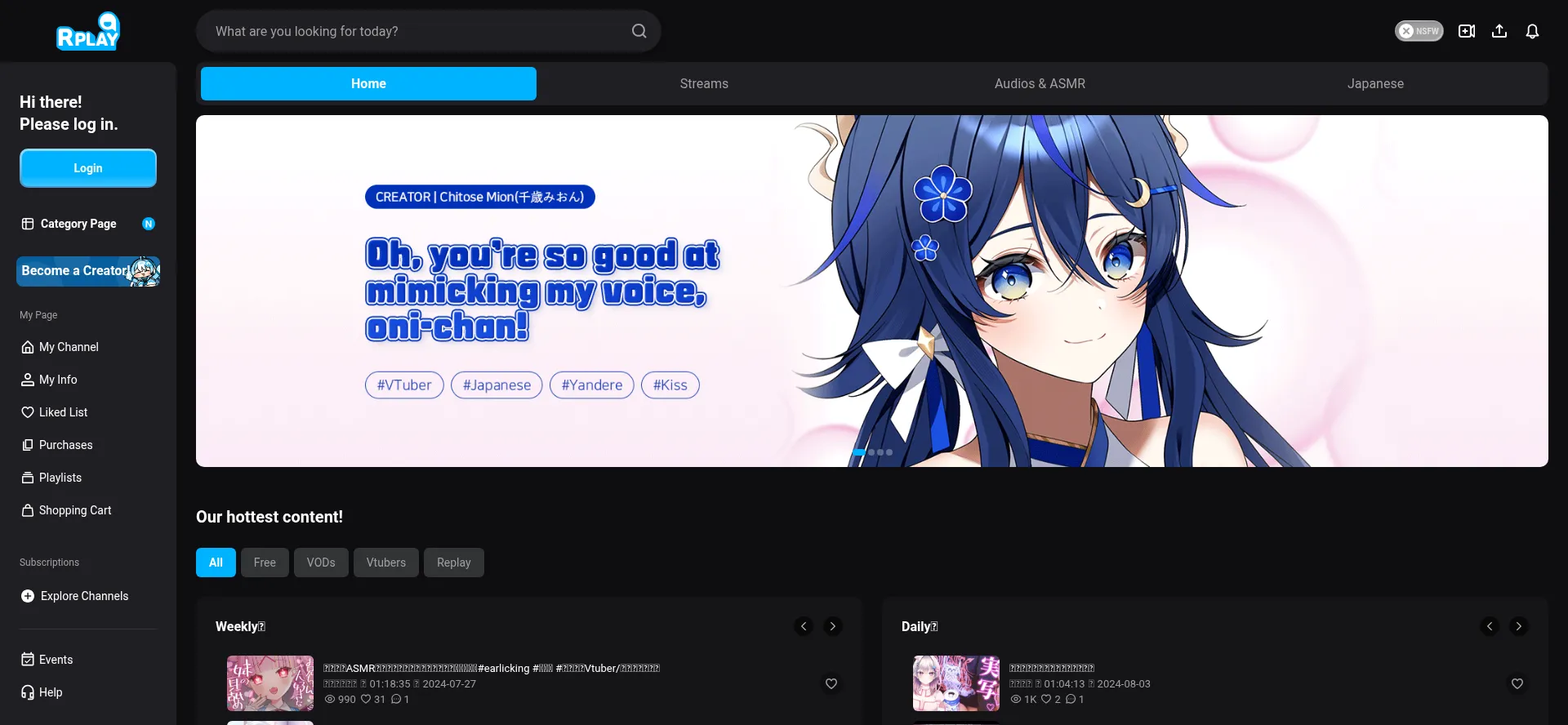Like the first Daily video
Viewport: 1568px width, 725px height.
tap(1517, 683)
